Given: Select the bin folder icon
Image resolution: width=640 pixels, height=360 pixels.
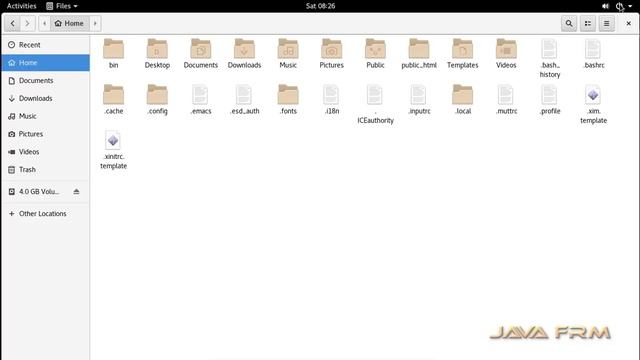Looking at the screenshot, I should (113, 49).
